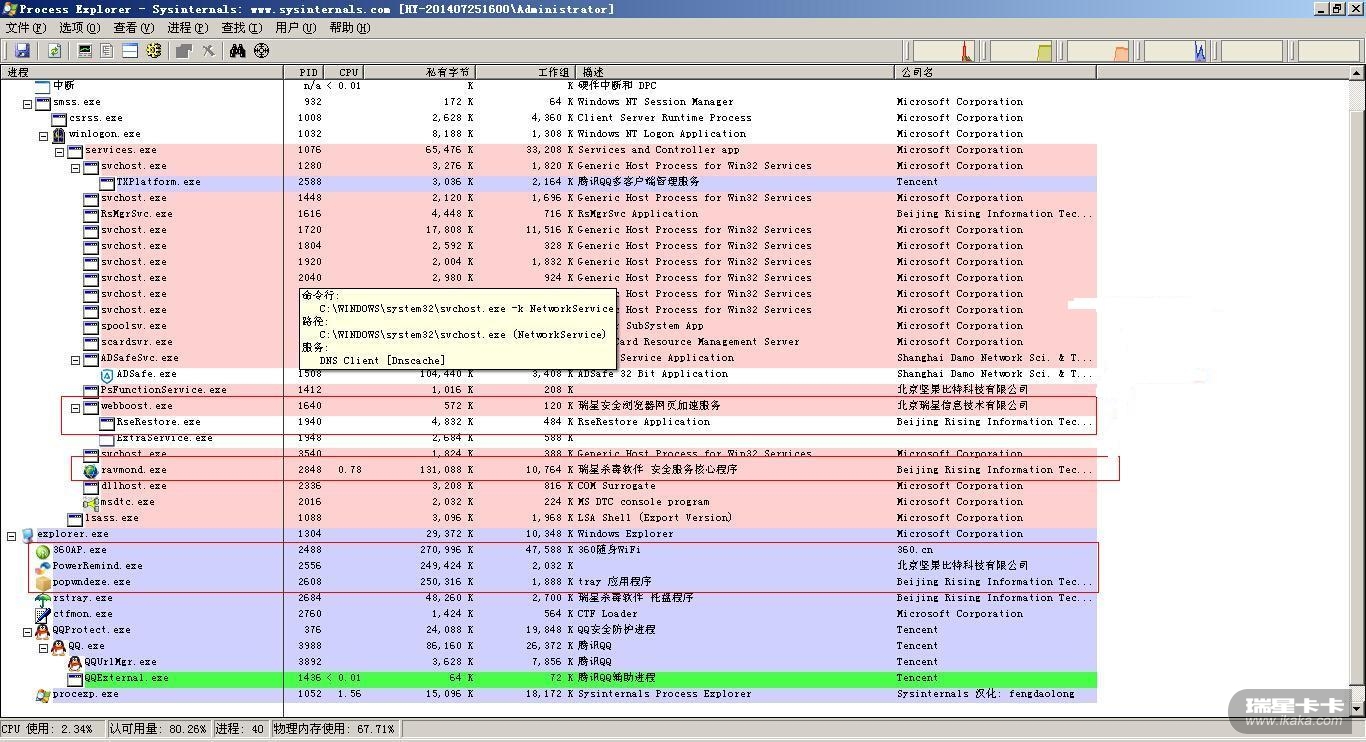Image resolution: width=1366 pixels, height=742 pixels.
Task: Click the red CPU usage mini graph
Action: point(943,51)
